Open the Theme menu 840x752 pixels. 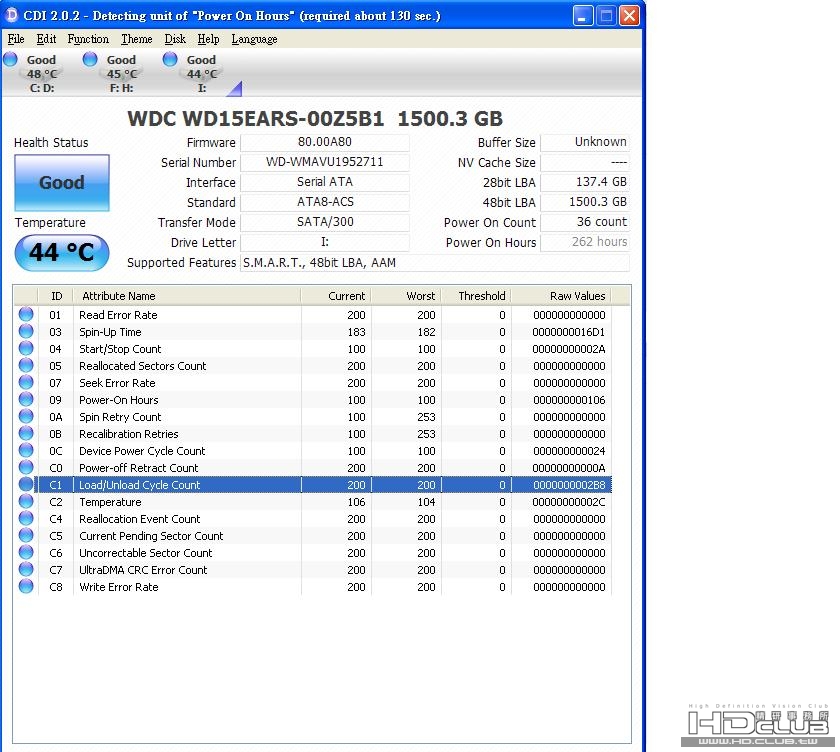137,39
